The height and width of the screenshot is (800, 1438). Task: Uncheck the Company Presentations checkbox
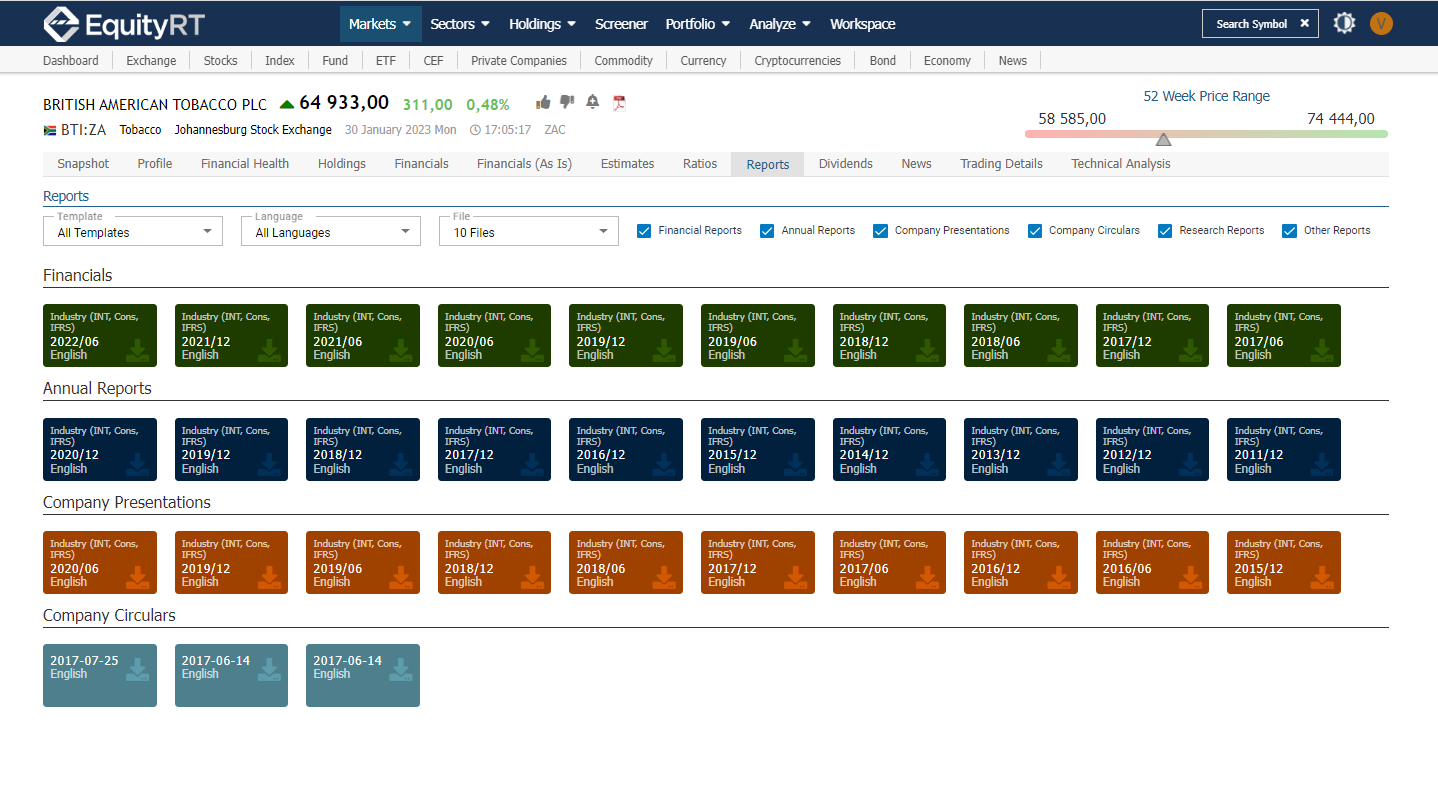tap(880, 231)
